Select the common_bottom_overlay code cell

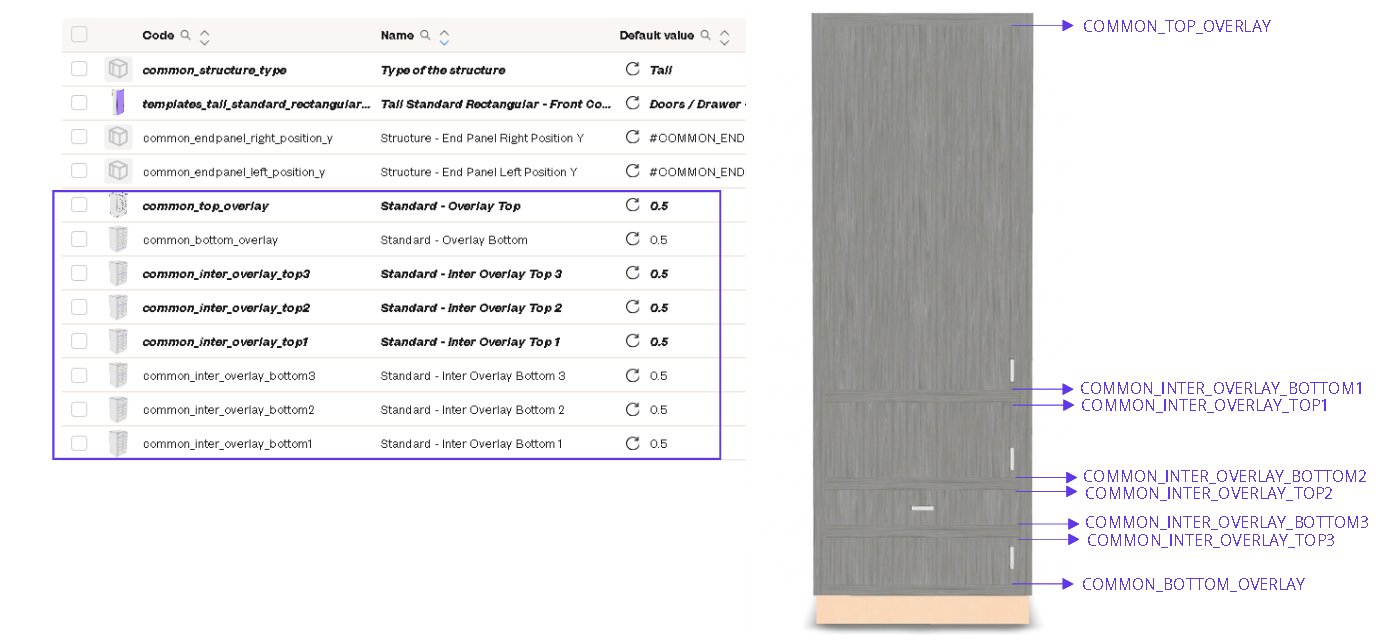(210, 240)
